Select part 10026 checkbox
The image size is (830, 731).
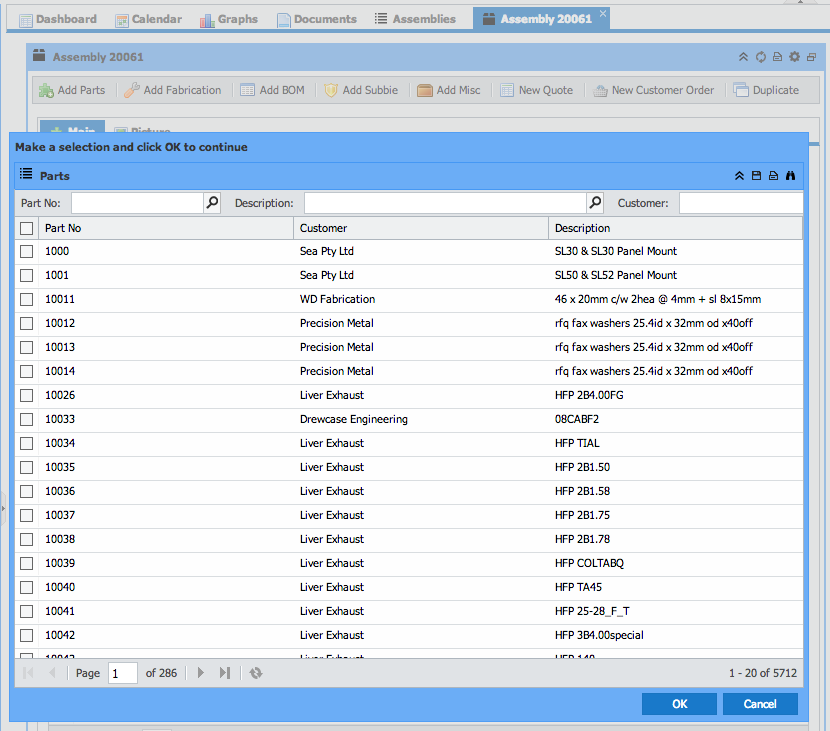click(x=26, y=395)
